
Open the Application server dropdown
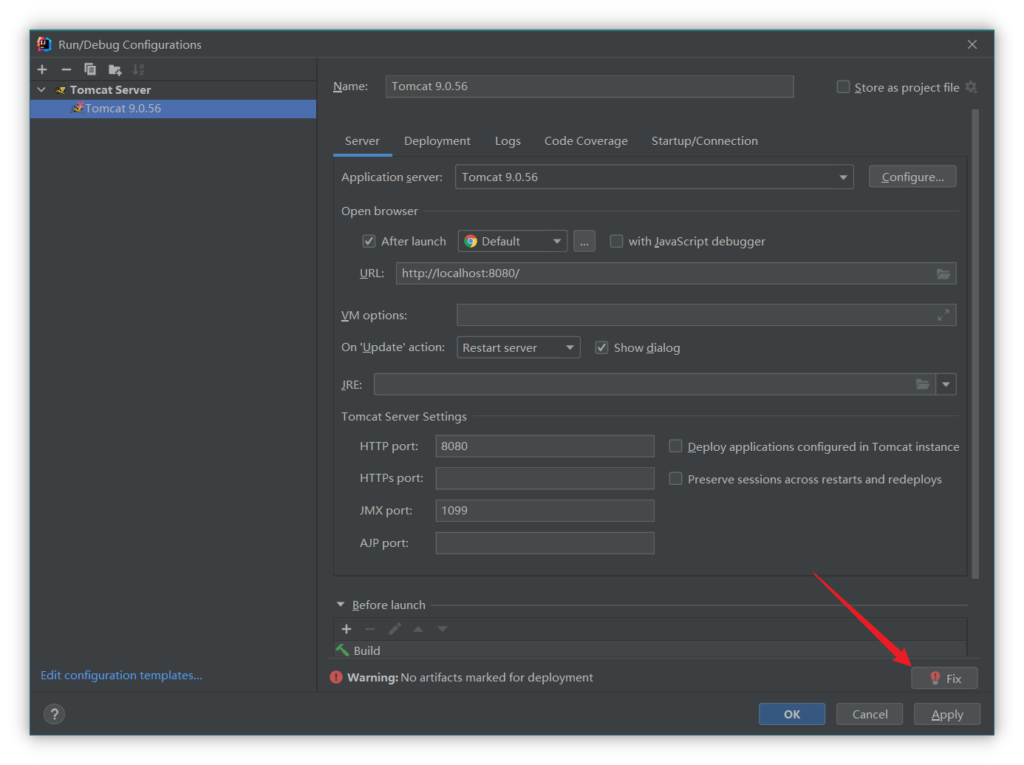pyautogui.click(x=654, y=177)
